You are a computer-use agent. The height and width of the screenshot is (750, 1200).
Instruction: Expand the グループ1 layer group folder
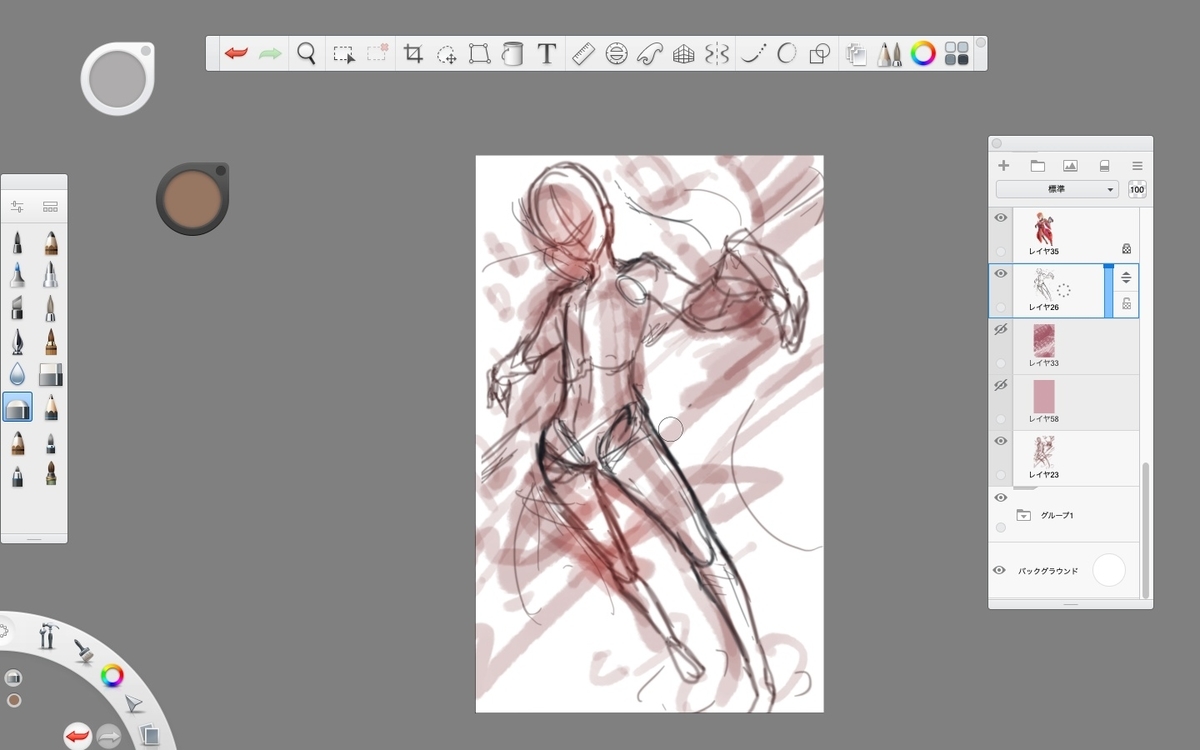coord(1023,515)
